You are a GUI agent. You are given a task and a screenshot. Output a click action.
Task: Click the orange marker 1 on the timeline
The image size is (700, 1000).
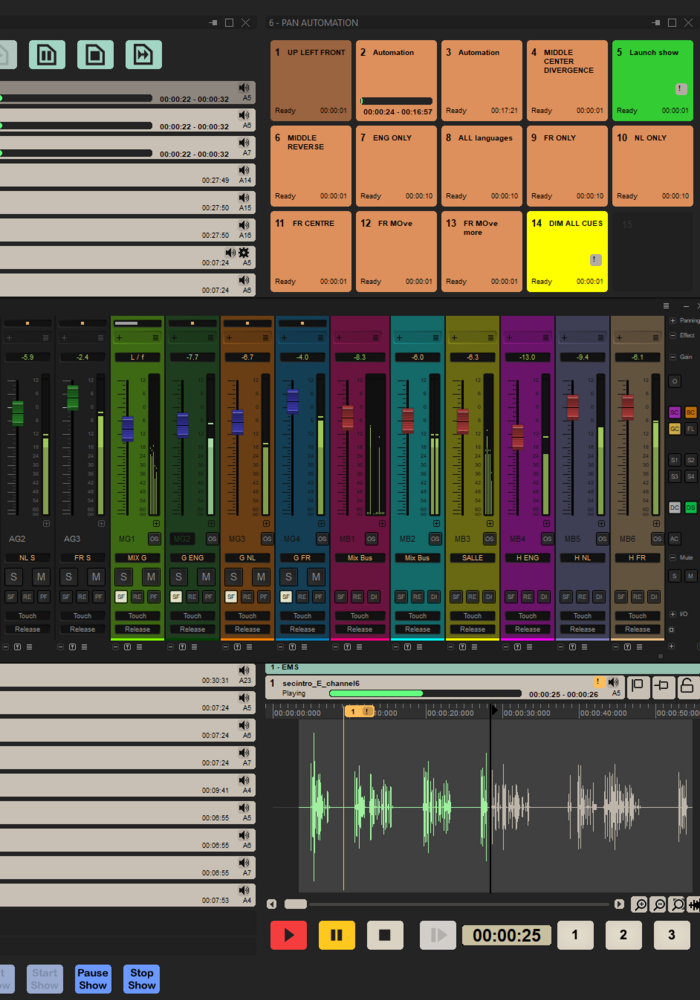(x=352, y=711)
